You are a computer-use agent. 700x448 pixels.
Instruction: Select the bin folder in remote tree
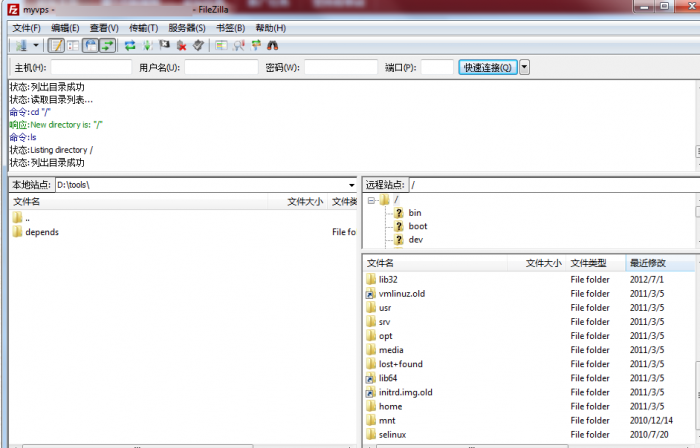(415, 213)
